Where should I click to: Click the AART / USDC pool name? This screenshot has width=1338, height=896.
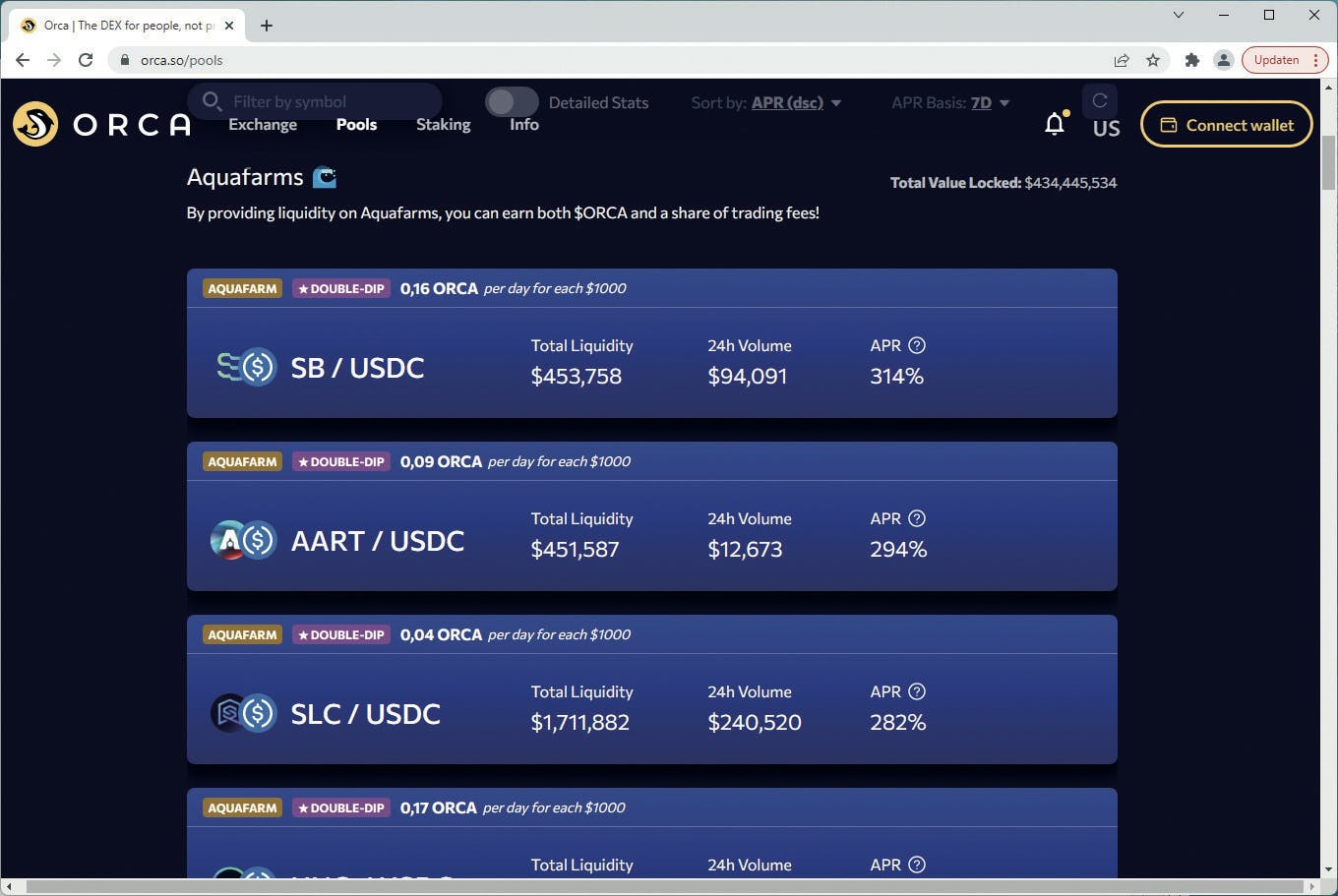378,541
